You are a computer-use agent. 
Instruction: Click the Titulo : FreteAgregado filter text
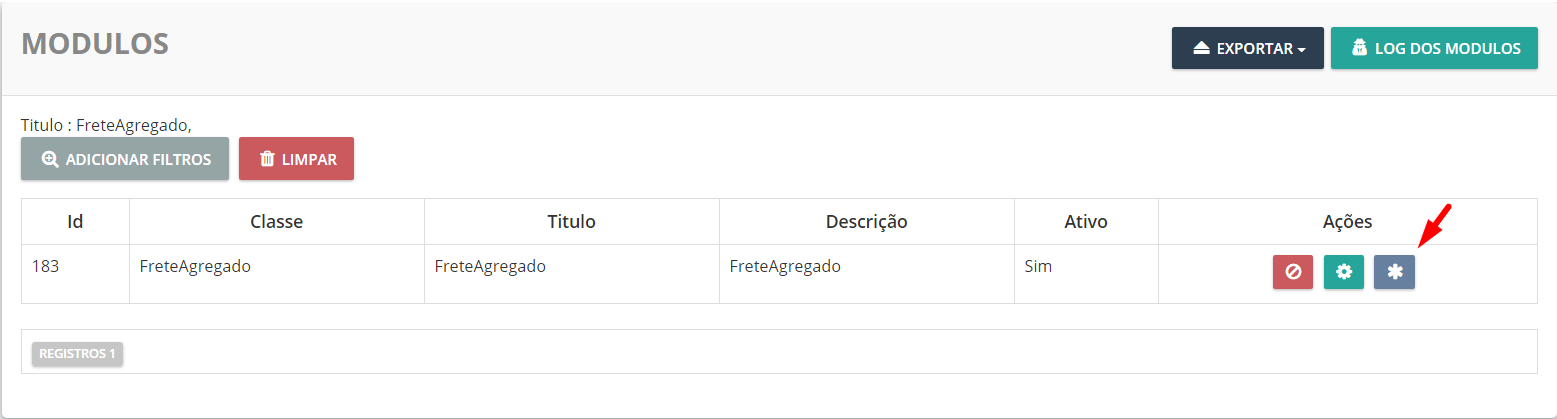pyautogui.click(x=105, y=125)
